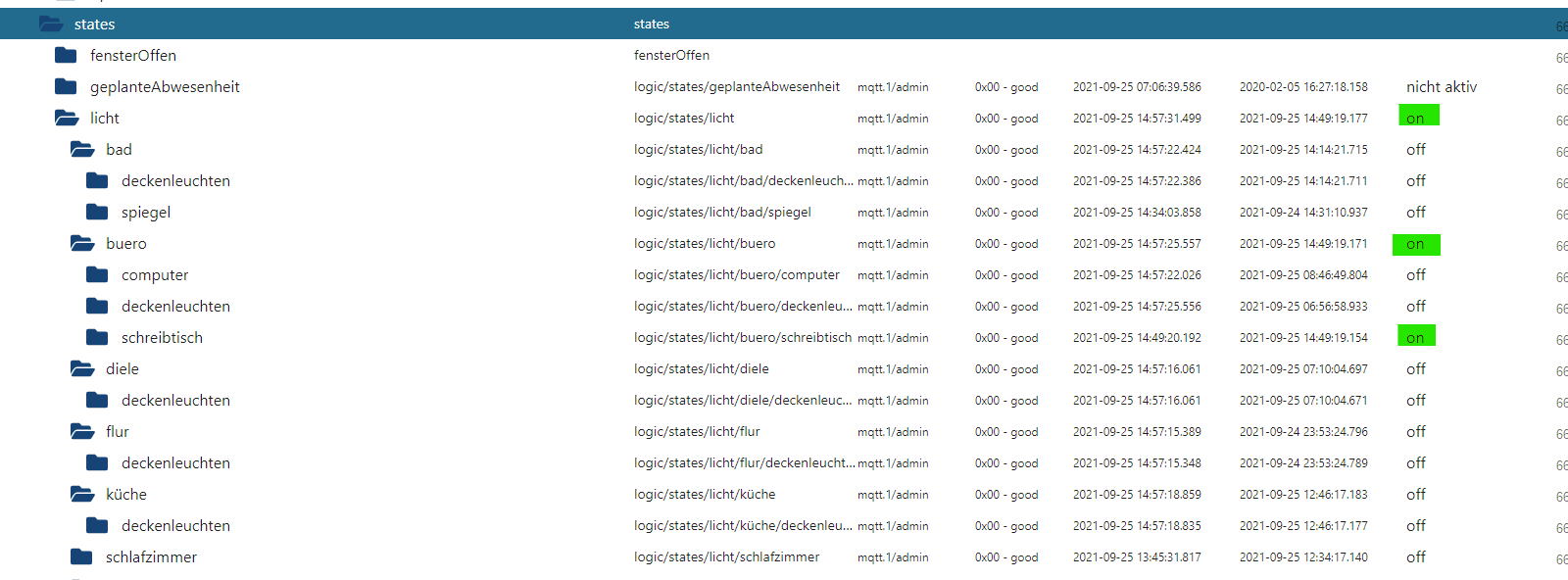Click folder icon of deckenleuchten under buero

[97, 306]
